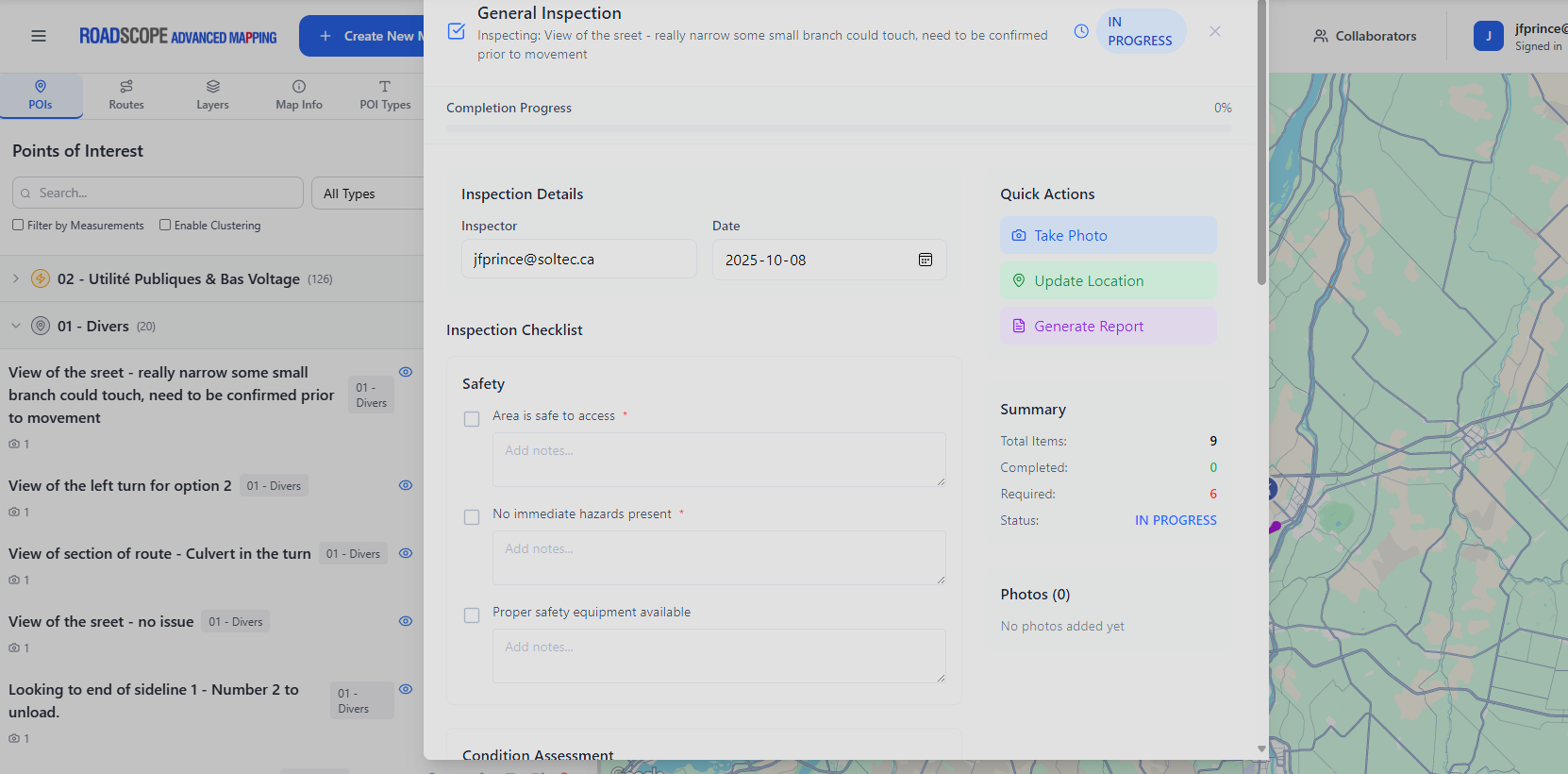Close the General Inspection dialog

1215,31
